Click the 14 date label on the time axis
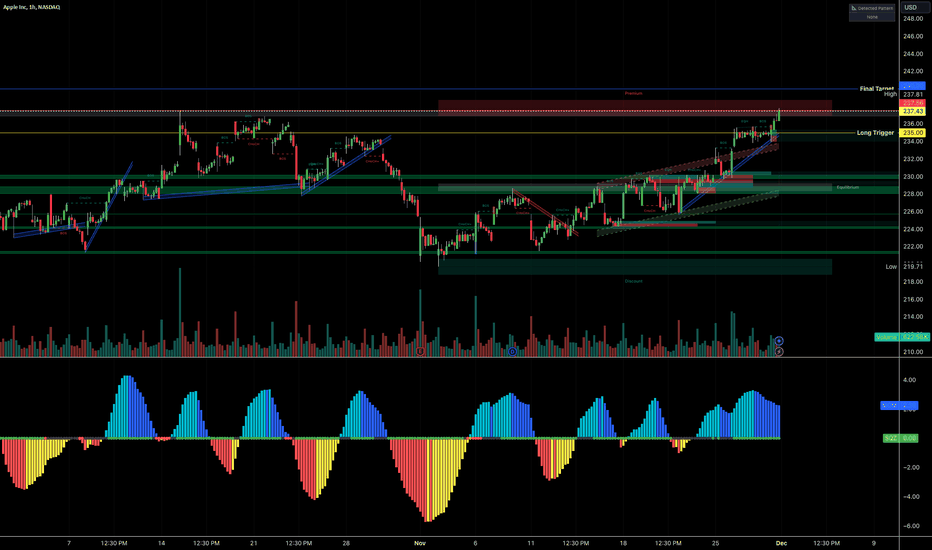The height and width of the screenshot is (550, 932). click(161, 543)
